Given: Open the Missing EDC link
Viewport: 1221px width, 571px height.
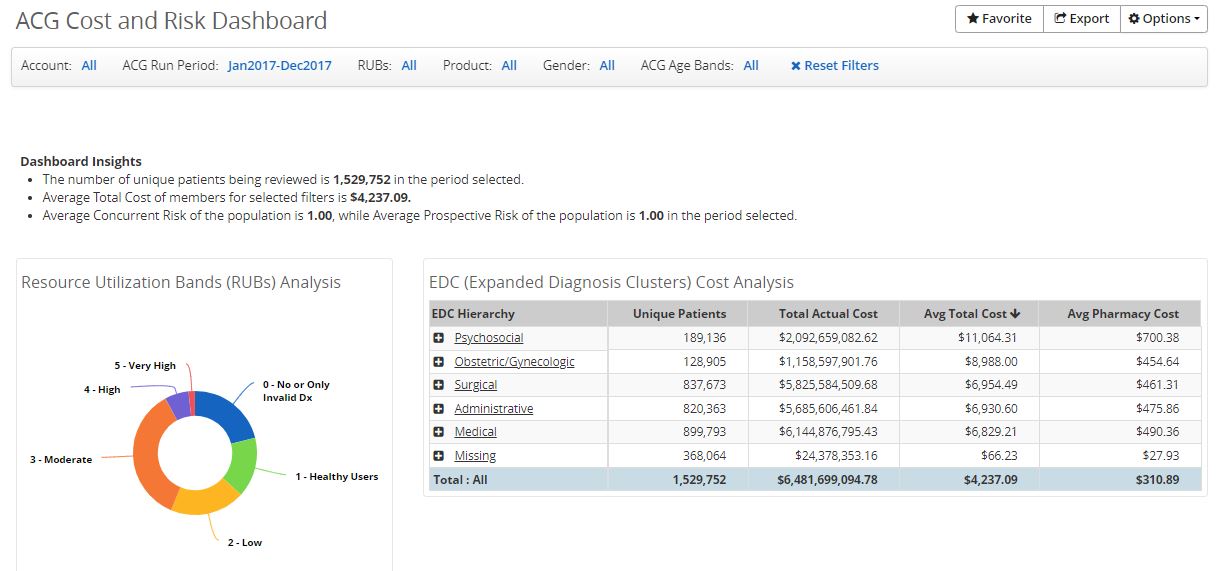Looking at the screenshot, I should click(475, 456).
